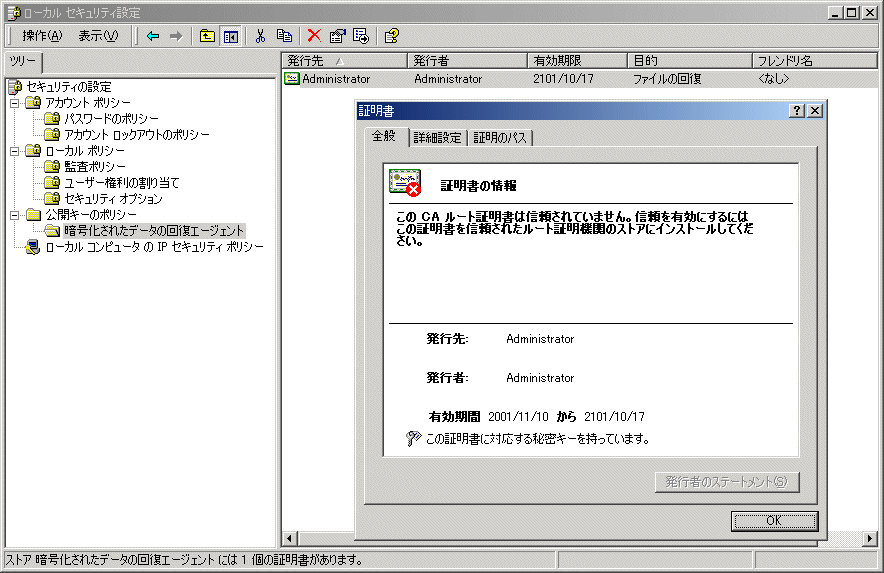Click the Administrator certificate row icon
Viewport: 884px width, 573px height.
point(291,78)
